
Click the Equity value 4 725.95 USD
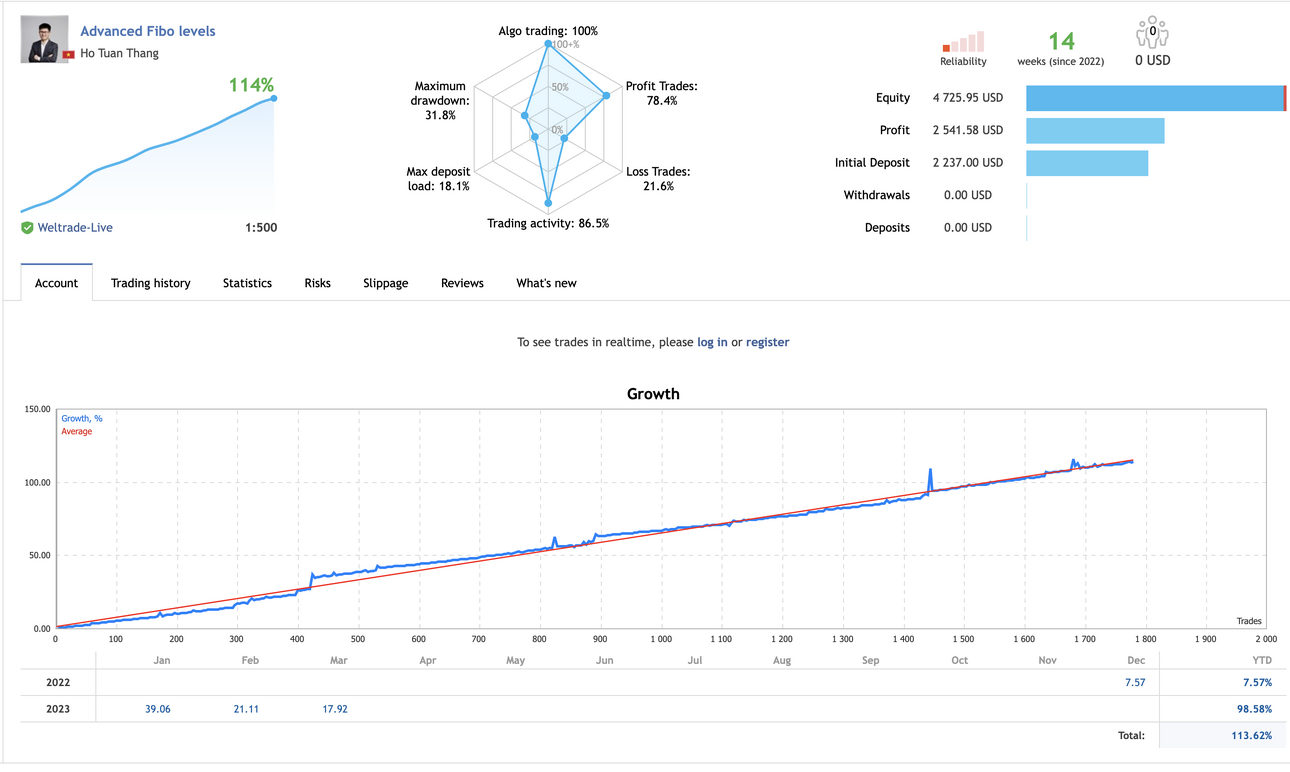(x=967, y=98)
